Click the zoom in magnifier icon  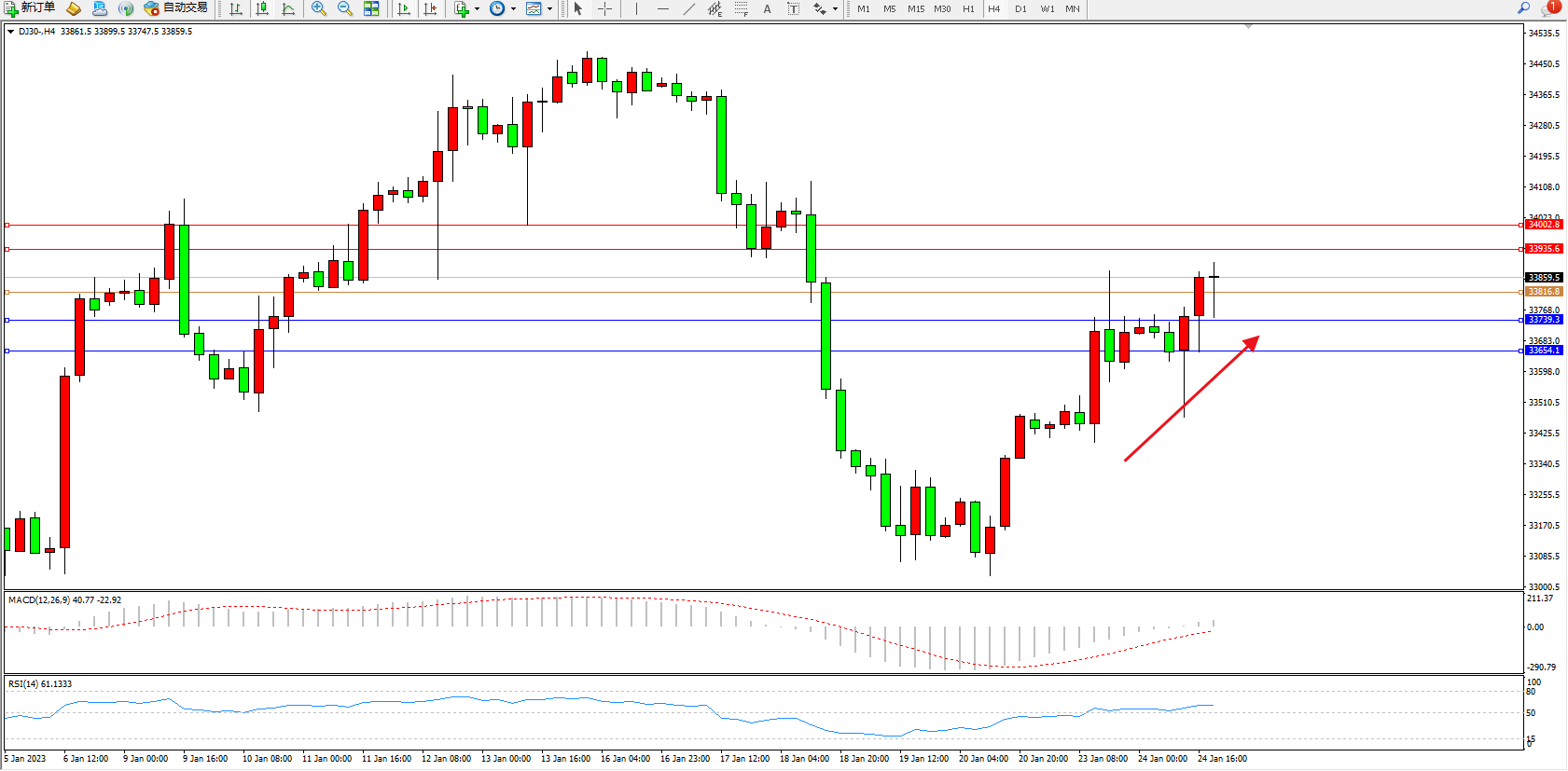(x=319, y=8)
